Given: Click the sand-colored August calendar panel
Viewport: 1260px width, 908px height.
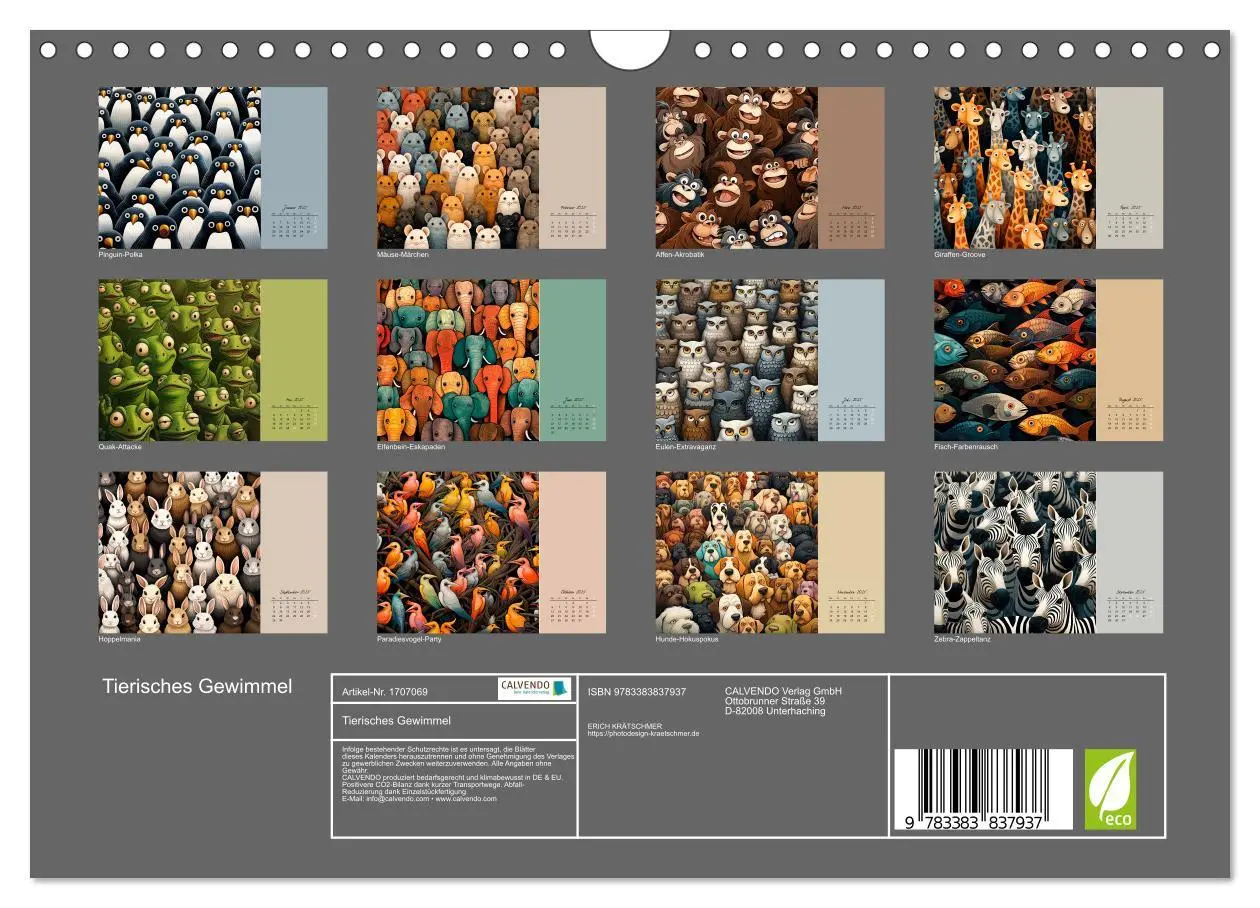Looking at the screenshot, I should [1130, 360].
